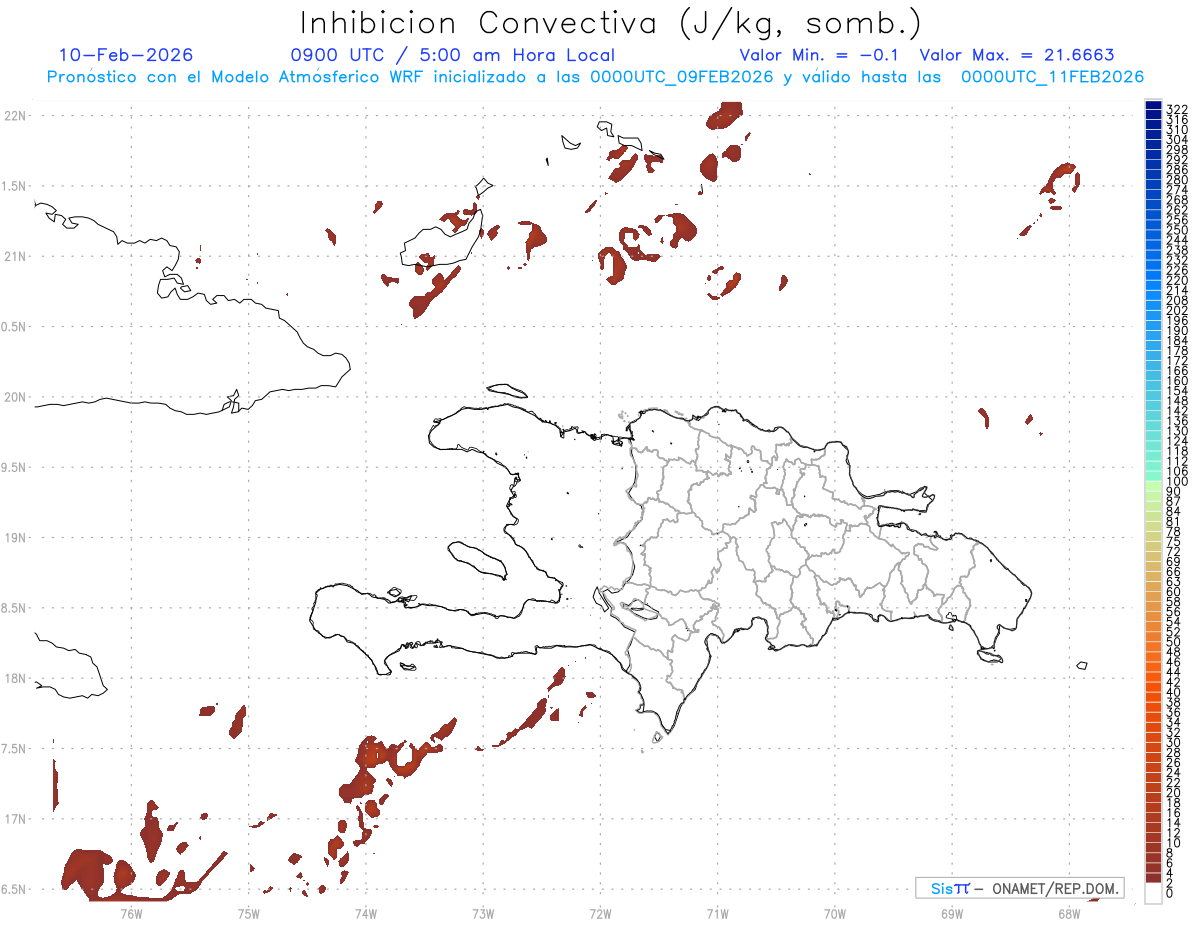Click the "68W" longitude label
Screen dimensions: 1200x927
(x=1069, y=912)
